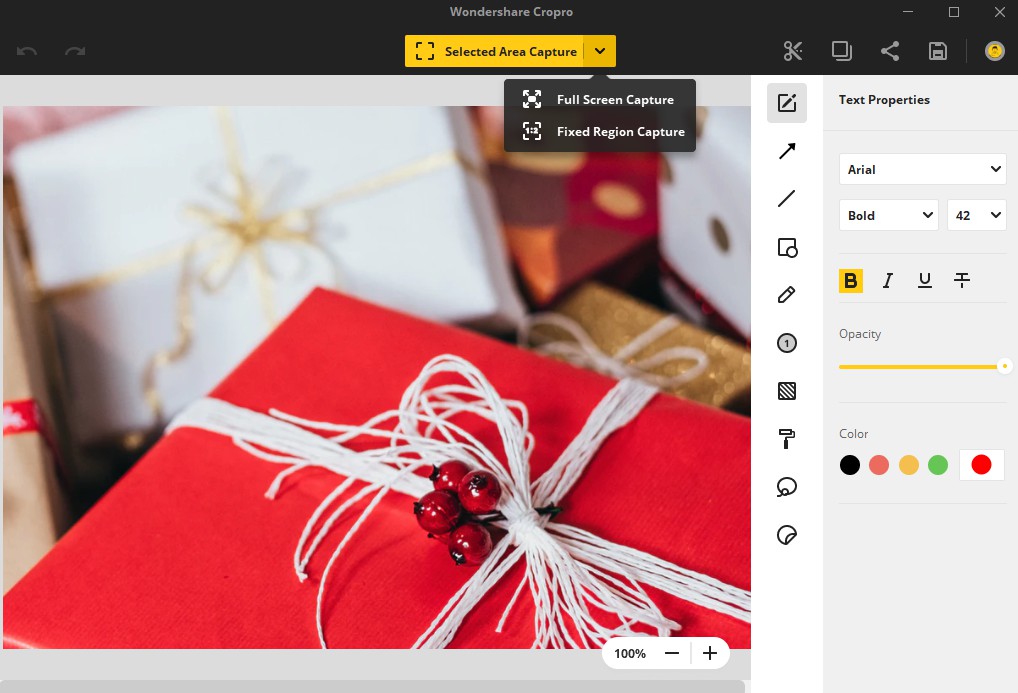The width and height of the screenshot is (1018, 693).
Task: Open the Sticker tool
Action: [787, 535]
